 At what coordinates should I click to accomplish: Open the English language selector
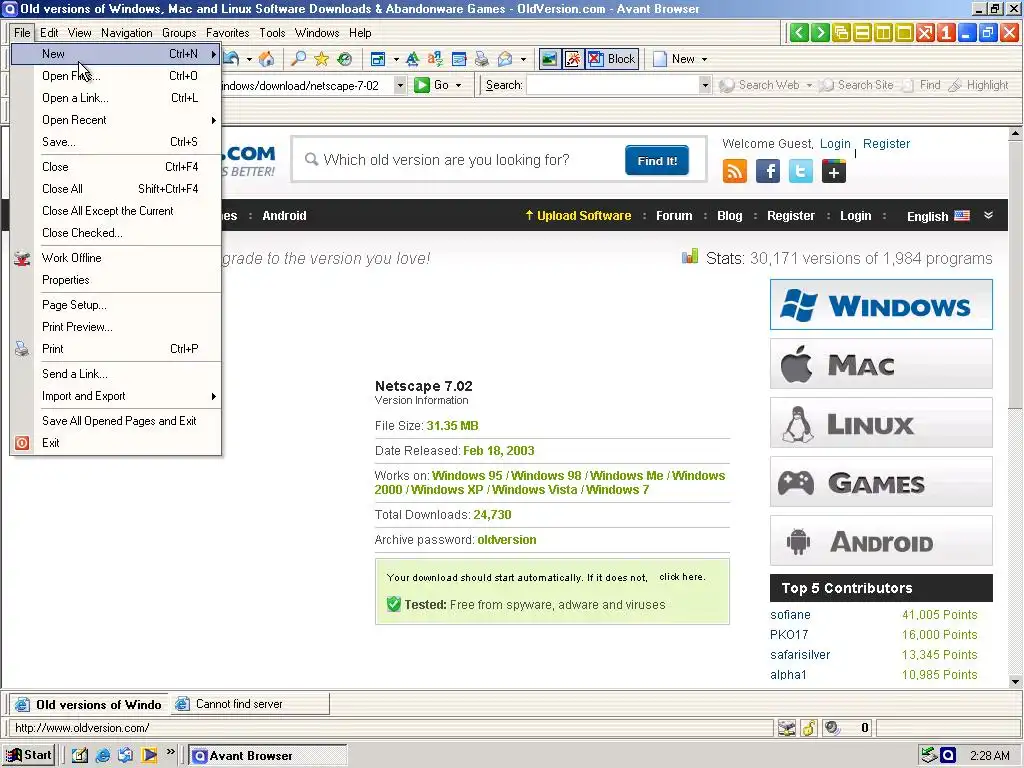tap(950, 216)
